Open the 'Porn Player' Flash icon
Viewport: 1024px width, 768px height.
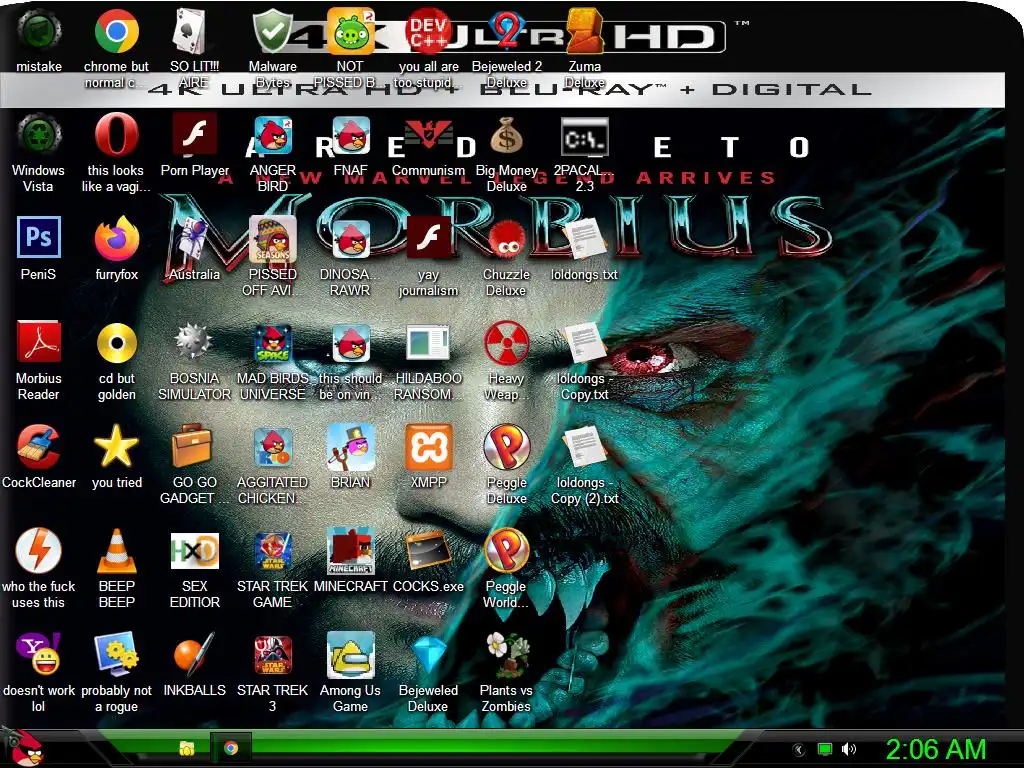click(x=194, y=135)
